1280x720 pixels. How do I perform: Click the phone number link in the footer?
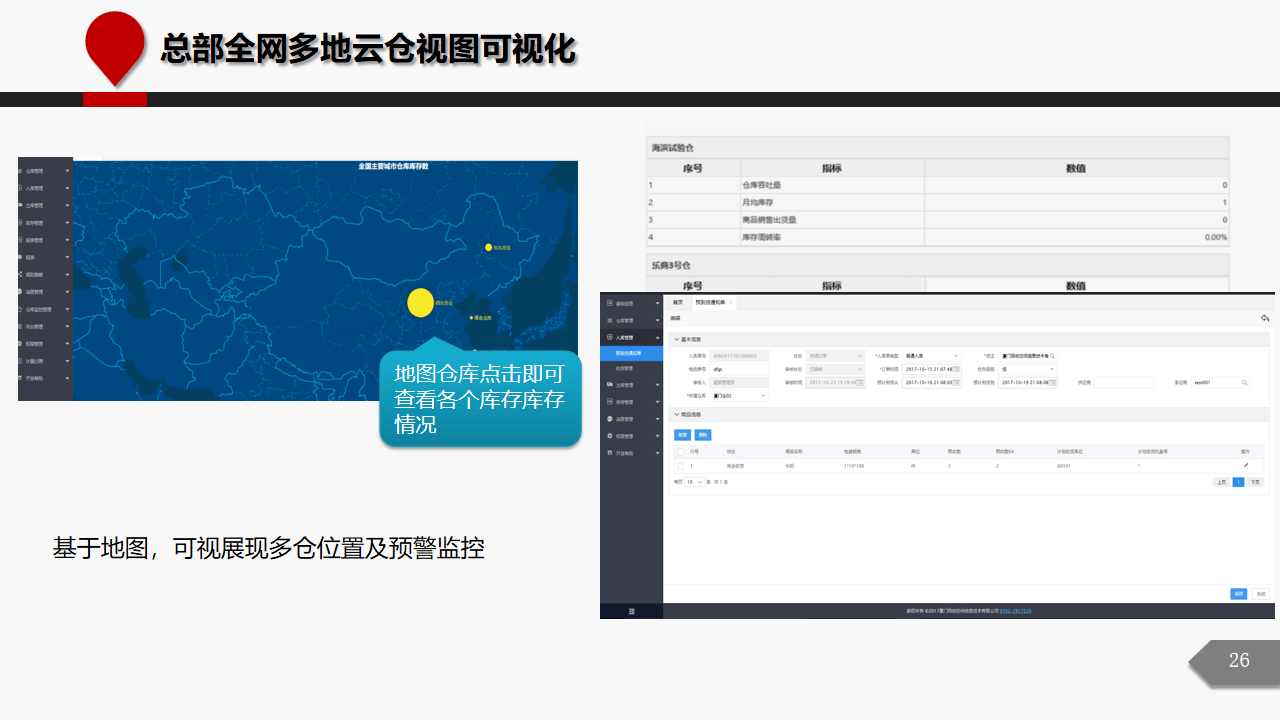[1016, 610]
